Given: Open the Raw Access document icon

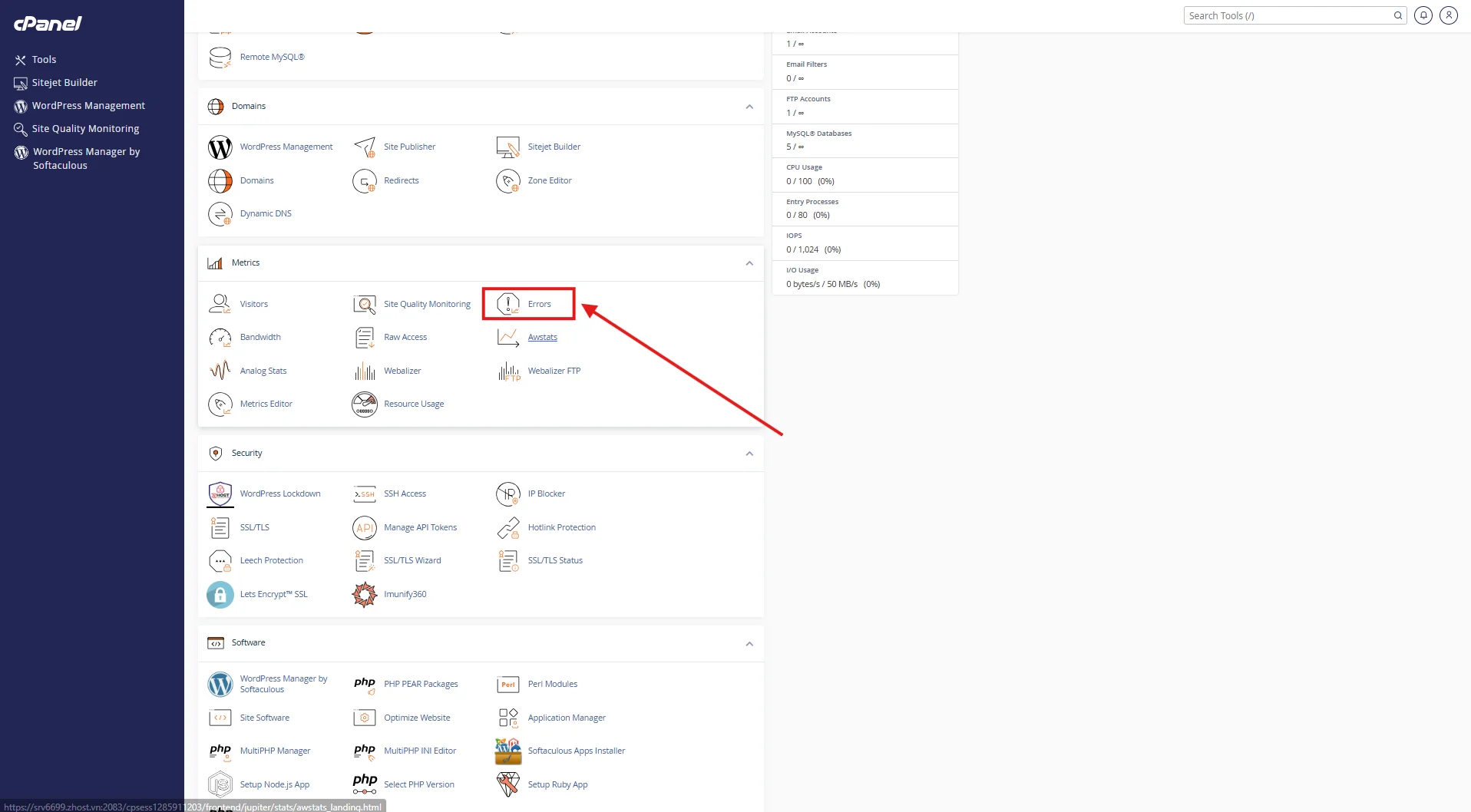Looking at the screenshot, I should tap(365, 337).
